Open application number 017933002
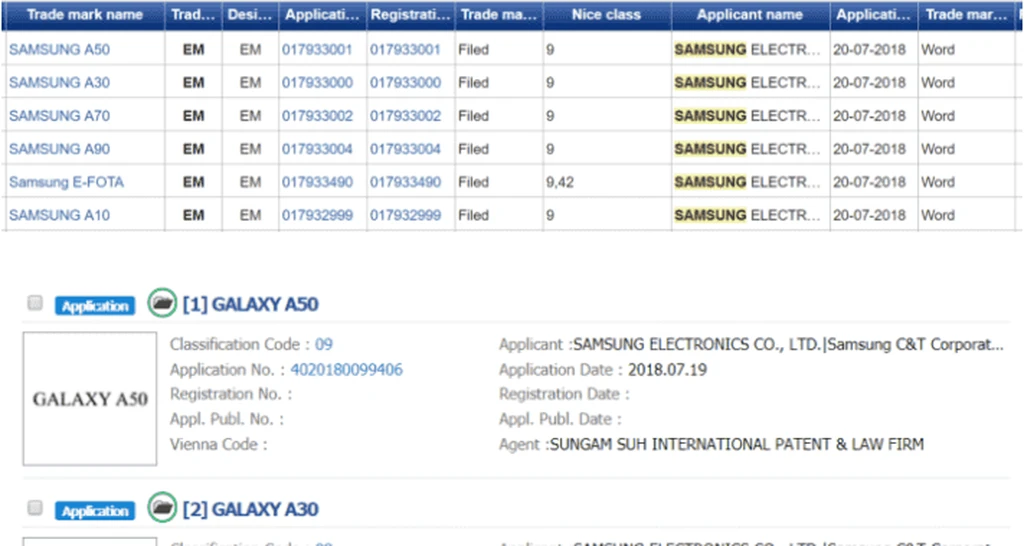The width and height of the screenshot is (1024, 546). 317,116
